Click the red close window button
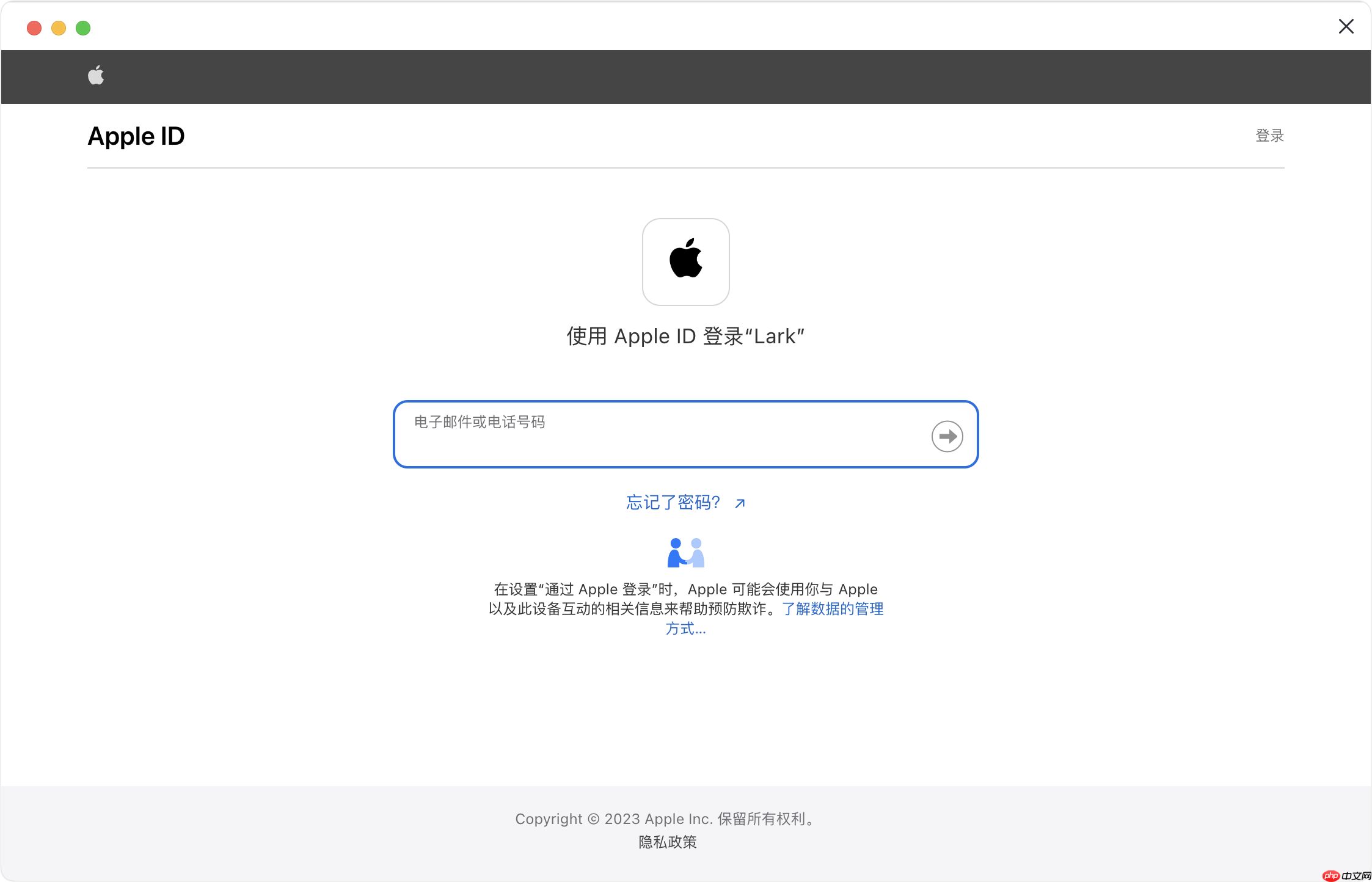This screenshot has height=882, width=1372. pyautogui.click(x=34, y=28)
